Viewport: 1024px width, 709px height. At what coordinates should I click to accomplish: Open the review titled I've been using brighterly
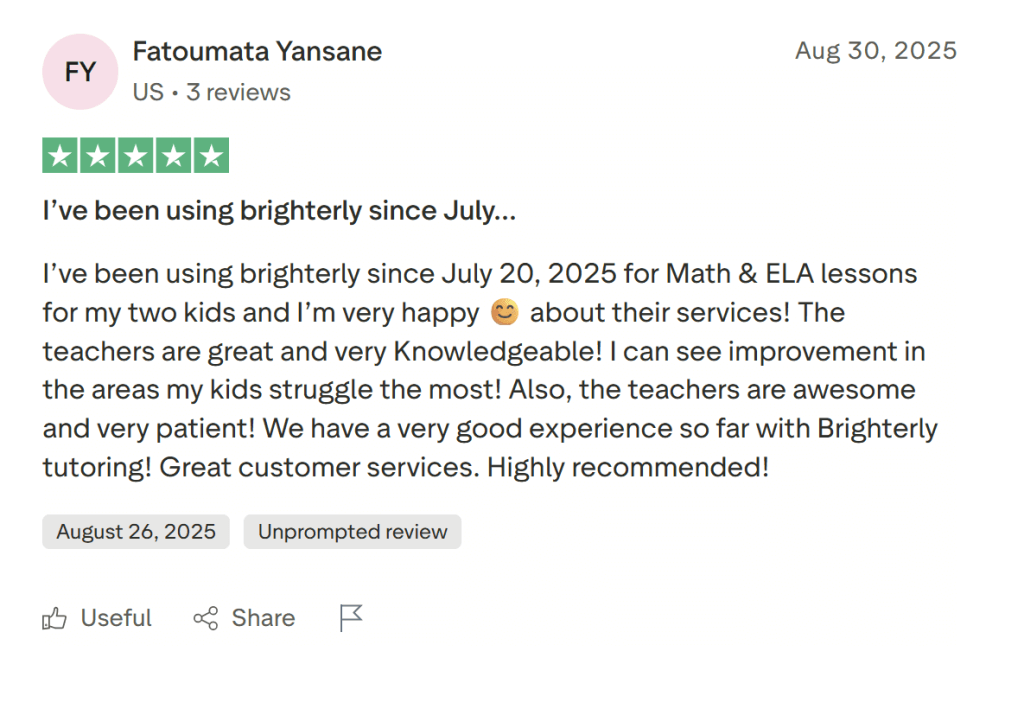click(279, 210)
